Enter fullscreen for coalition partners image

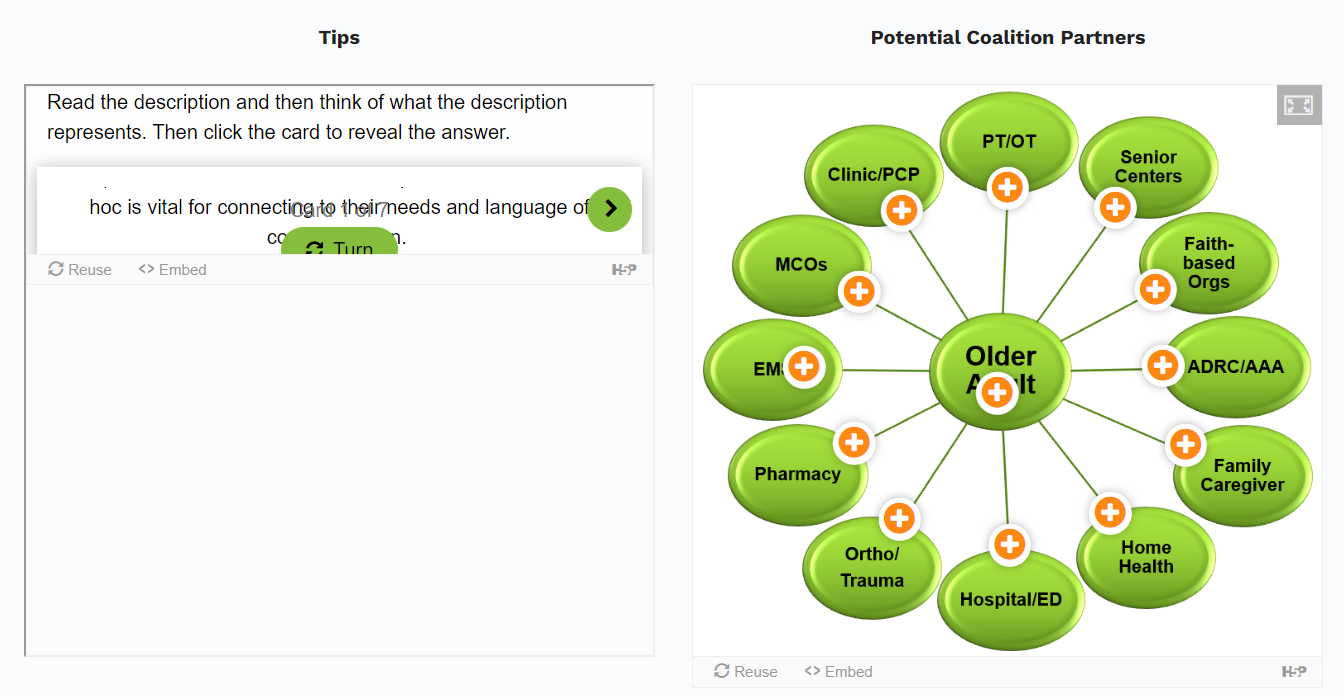coord(1298,105)
